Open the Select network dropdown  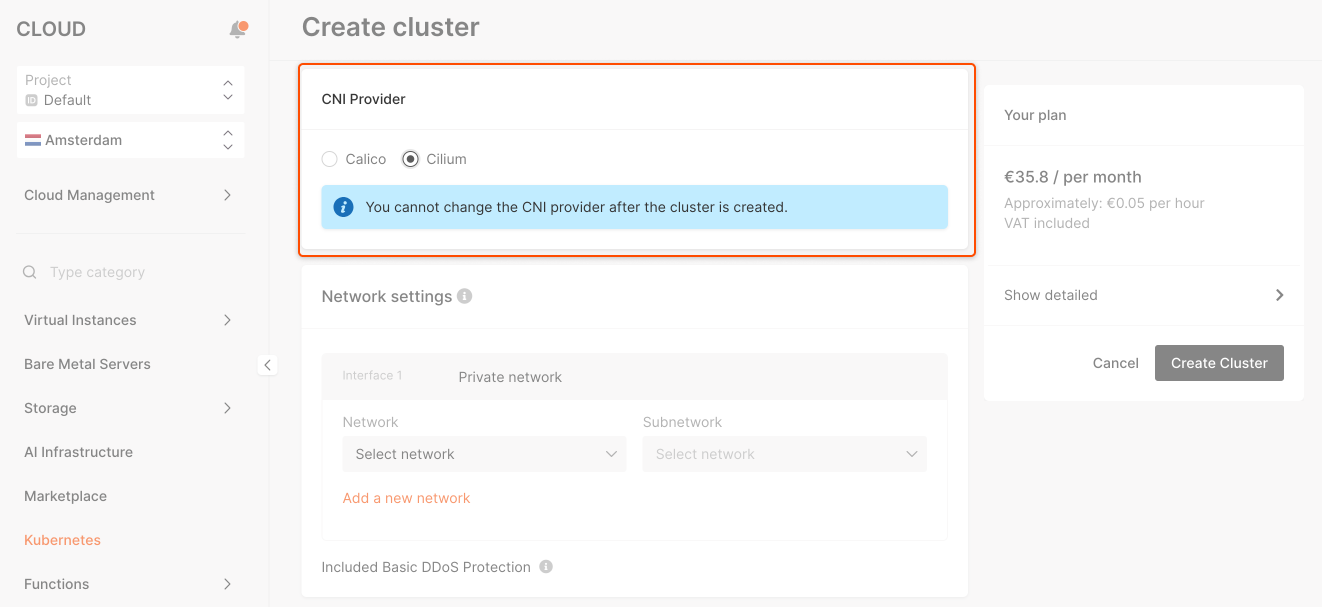[484, 454]
